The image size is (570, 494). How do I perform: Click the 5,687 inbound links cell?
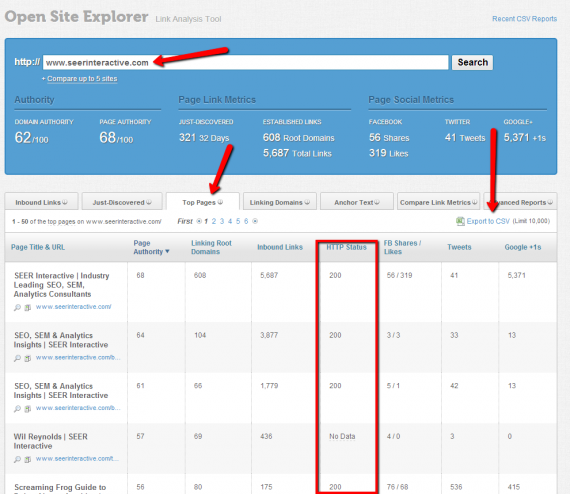tap(269, 275)
